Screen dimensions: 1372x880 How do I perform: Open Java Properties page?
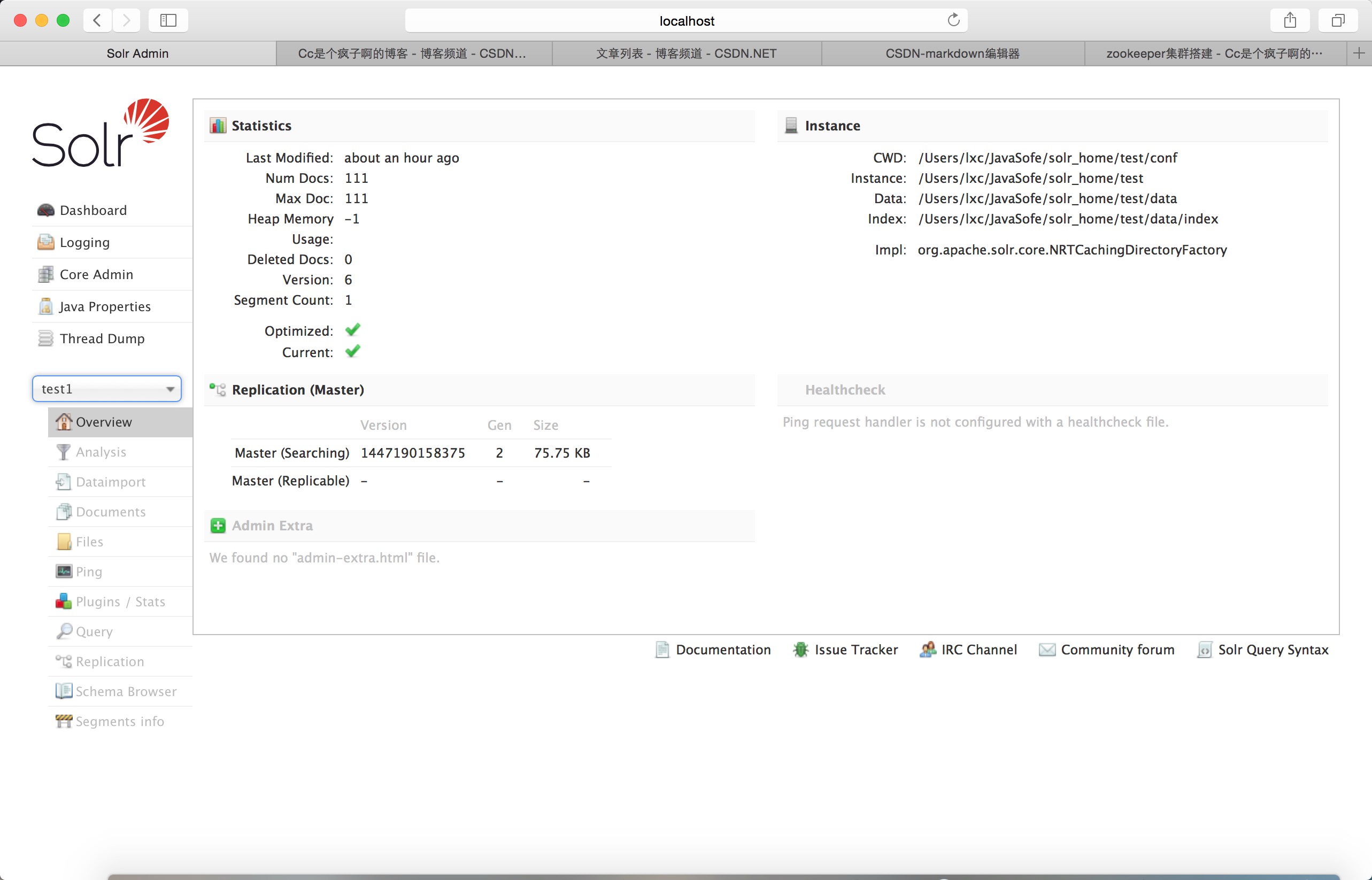105,307
